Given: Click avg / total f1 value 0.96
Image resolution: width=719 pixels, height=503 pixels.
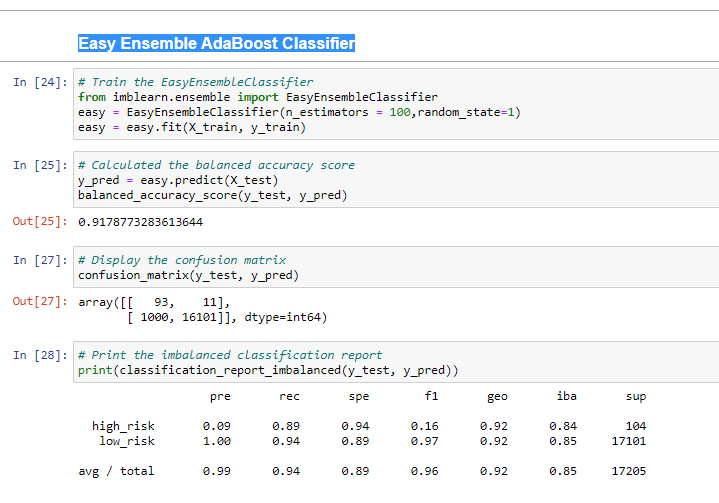Looking at the screenshot, I should [425, 471].
